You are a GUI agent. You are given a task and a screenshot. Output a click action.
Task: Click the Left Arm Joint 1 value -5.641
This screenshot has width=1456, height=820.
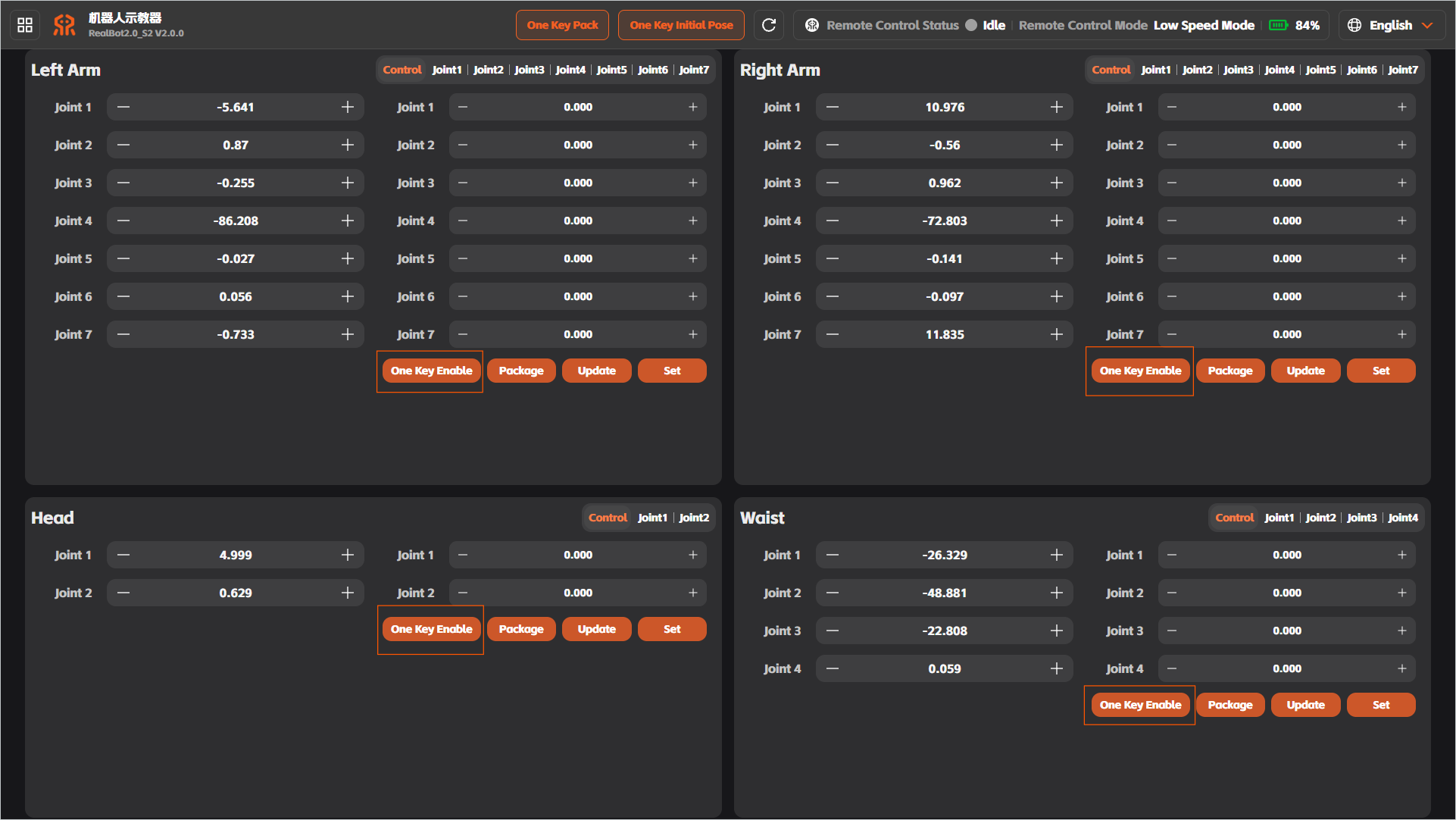(236, 107)
